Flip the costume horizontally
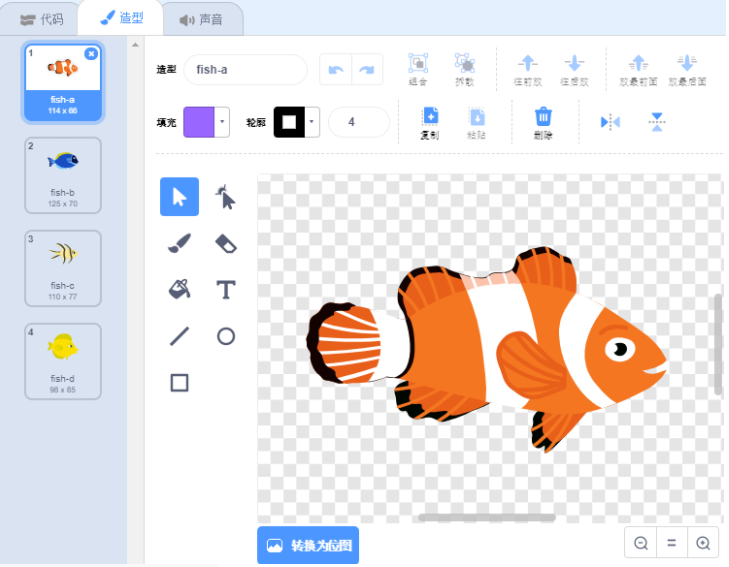This screenshot has height=567, width=729. pos(610,122)
